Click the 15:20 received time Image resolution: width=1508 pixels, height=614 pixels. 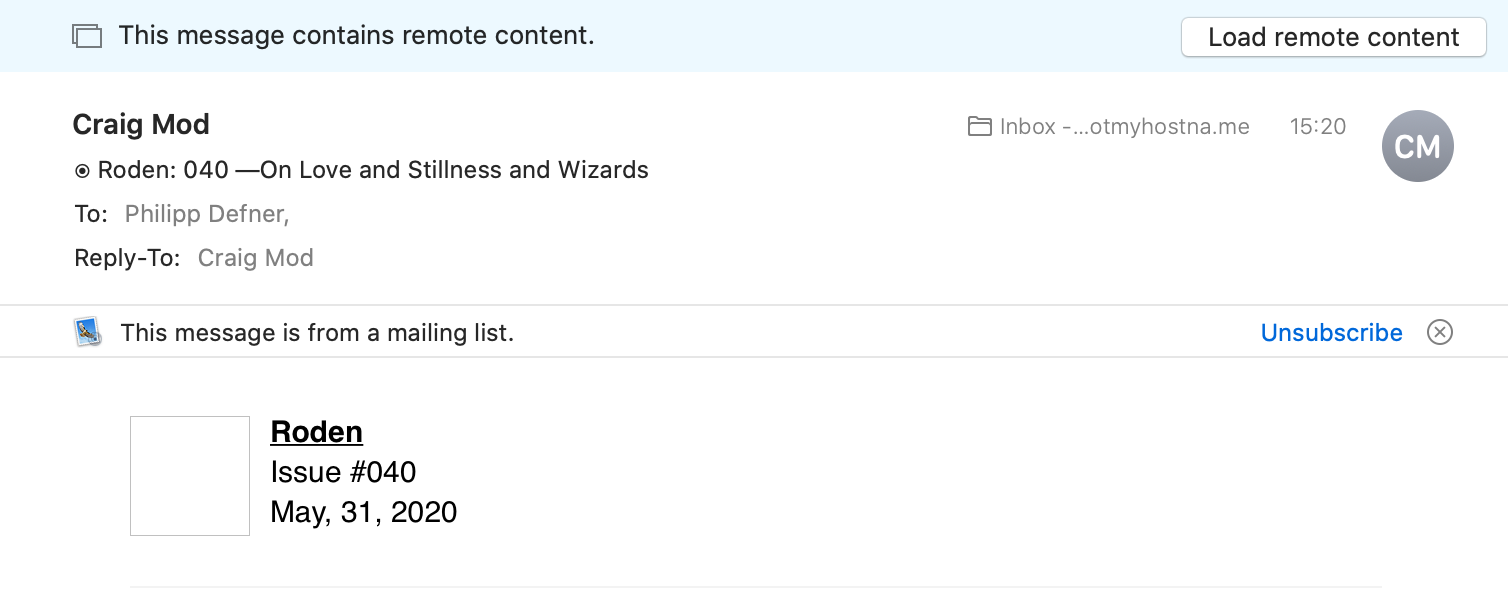tap(1317, 127)
